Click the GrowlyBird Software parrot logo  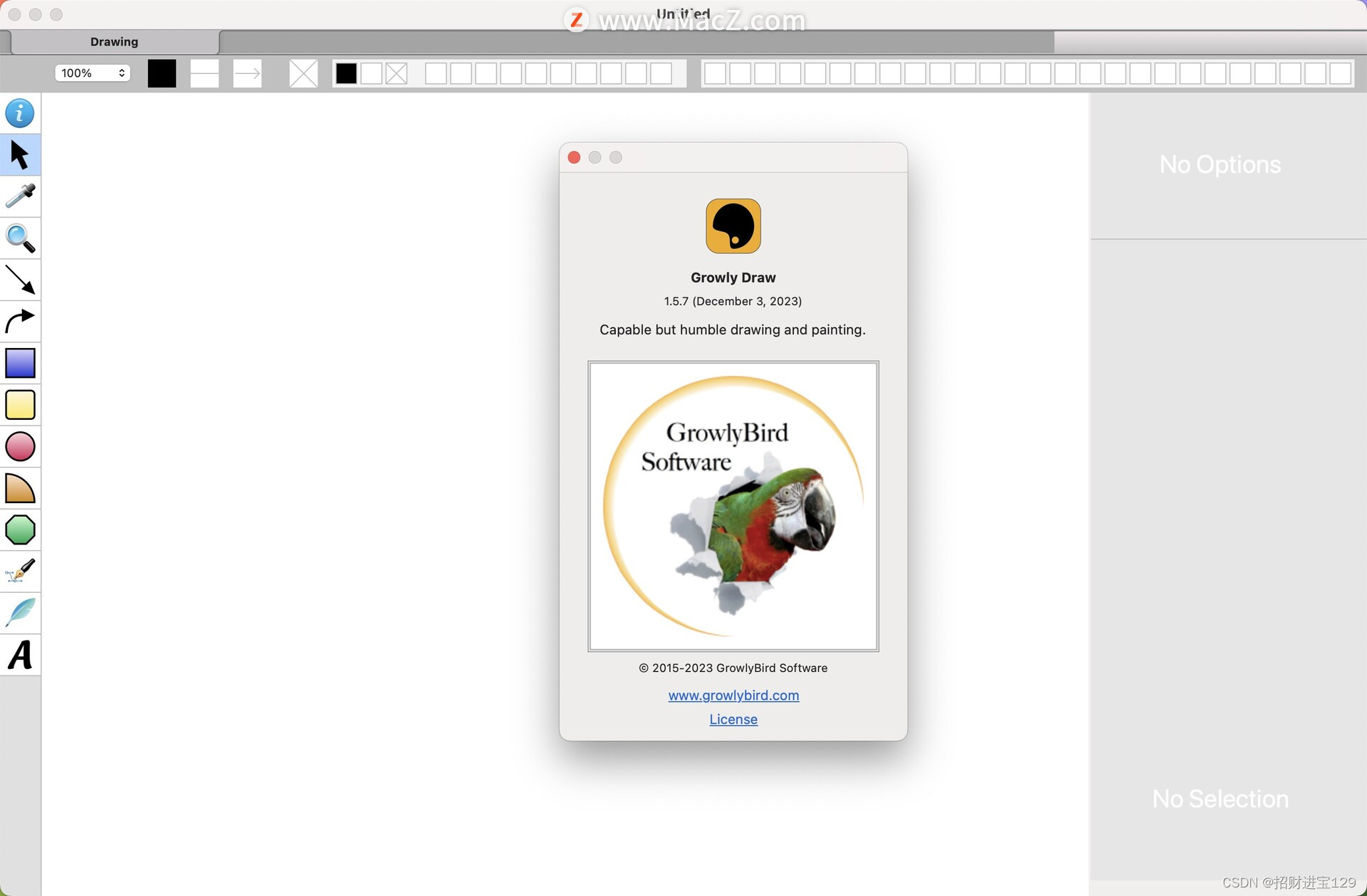click(x=733, y=506)
